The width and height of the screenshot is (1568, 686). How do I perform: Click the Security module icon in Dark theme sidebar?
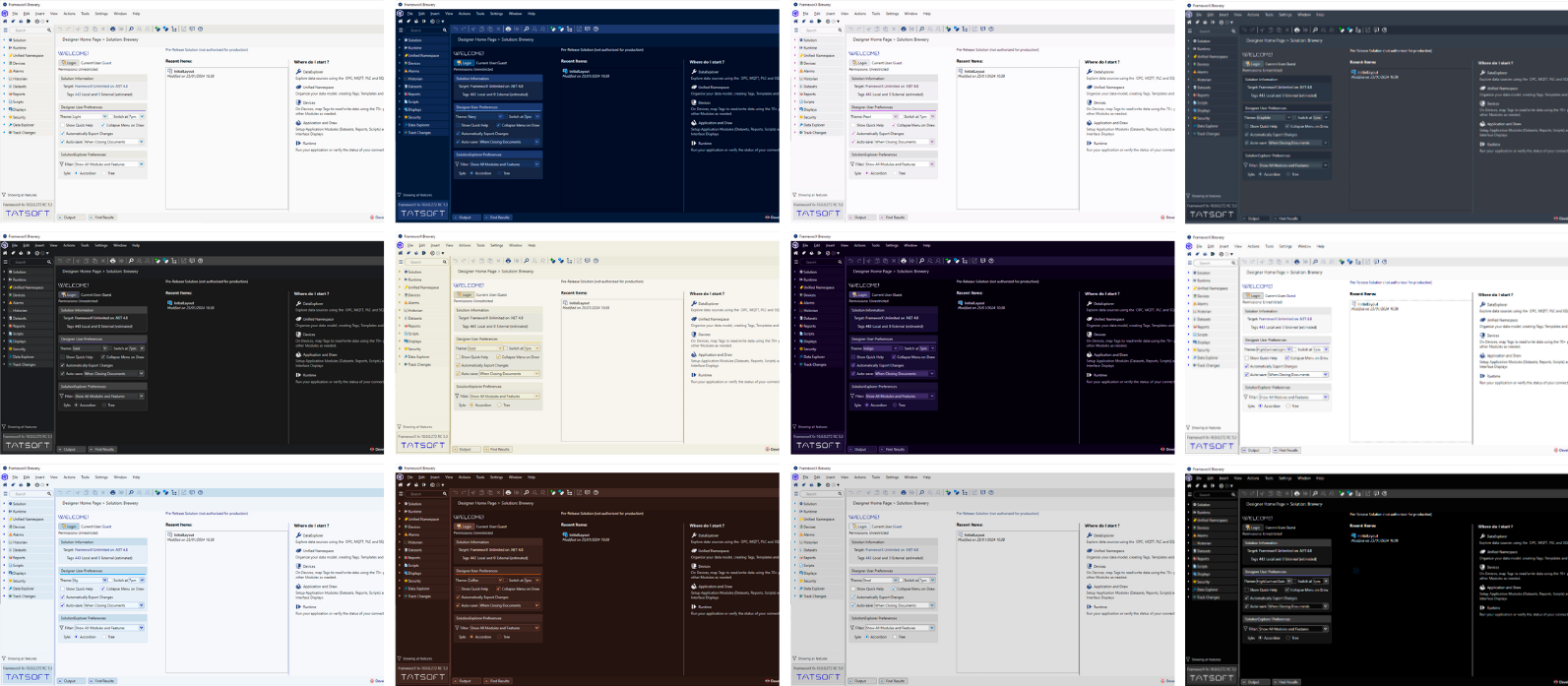(x=10, y=349)
